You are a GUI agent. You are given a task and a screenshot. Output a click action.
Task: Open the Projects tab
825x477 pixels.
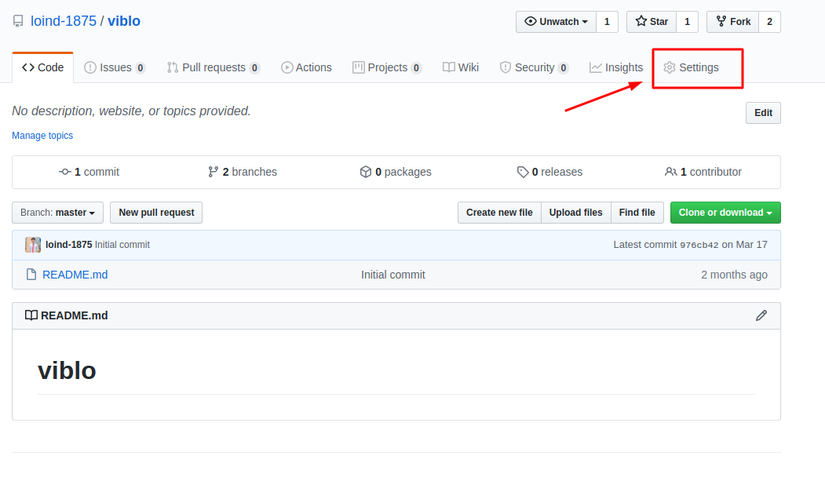click(x=387, y=67)
